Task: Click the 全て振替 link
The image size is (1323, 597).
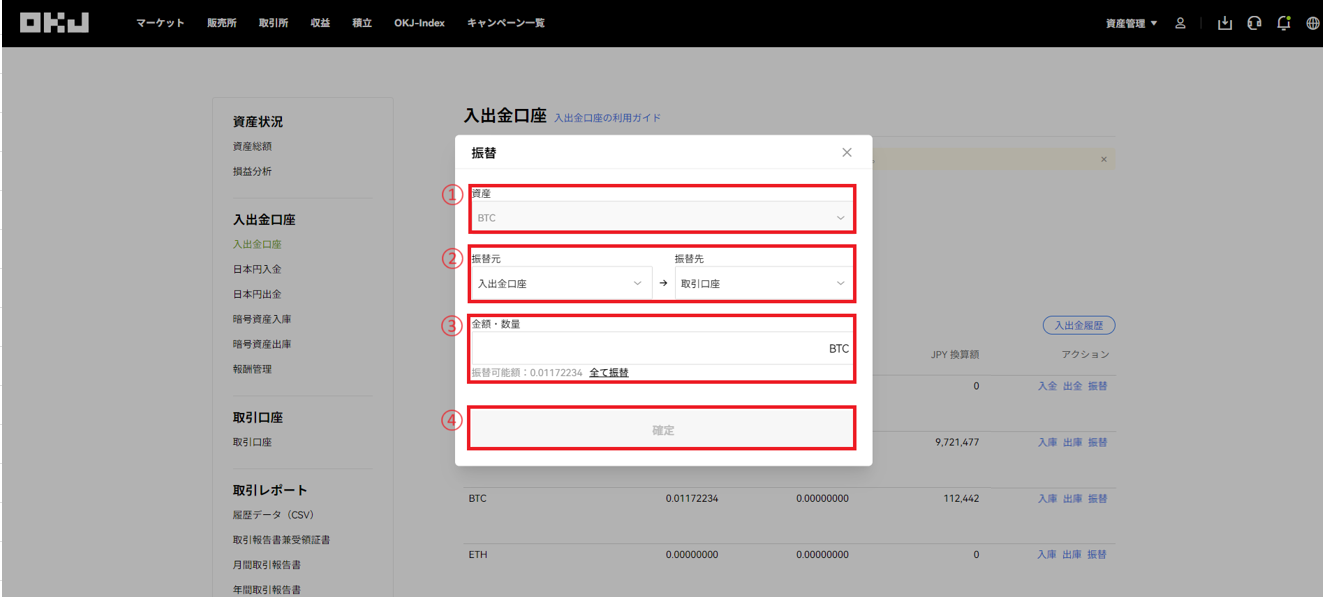Action: pos(609,372)
